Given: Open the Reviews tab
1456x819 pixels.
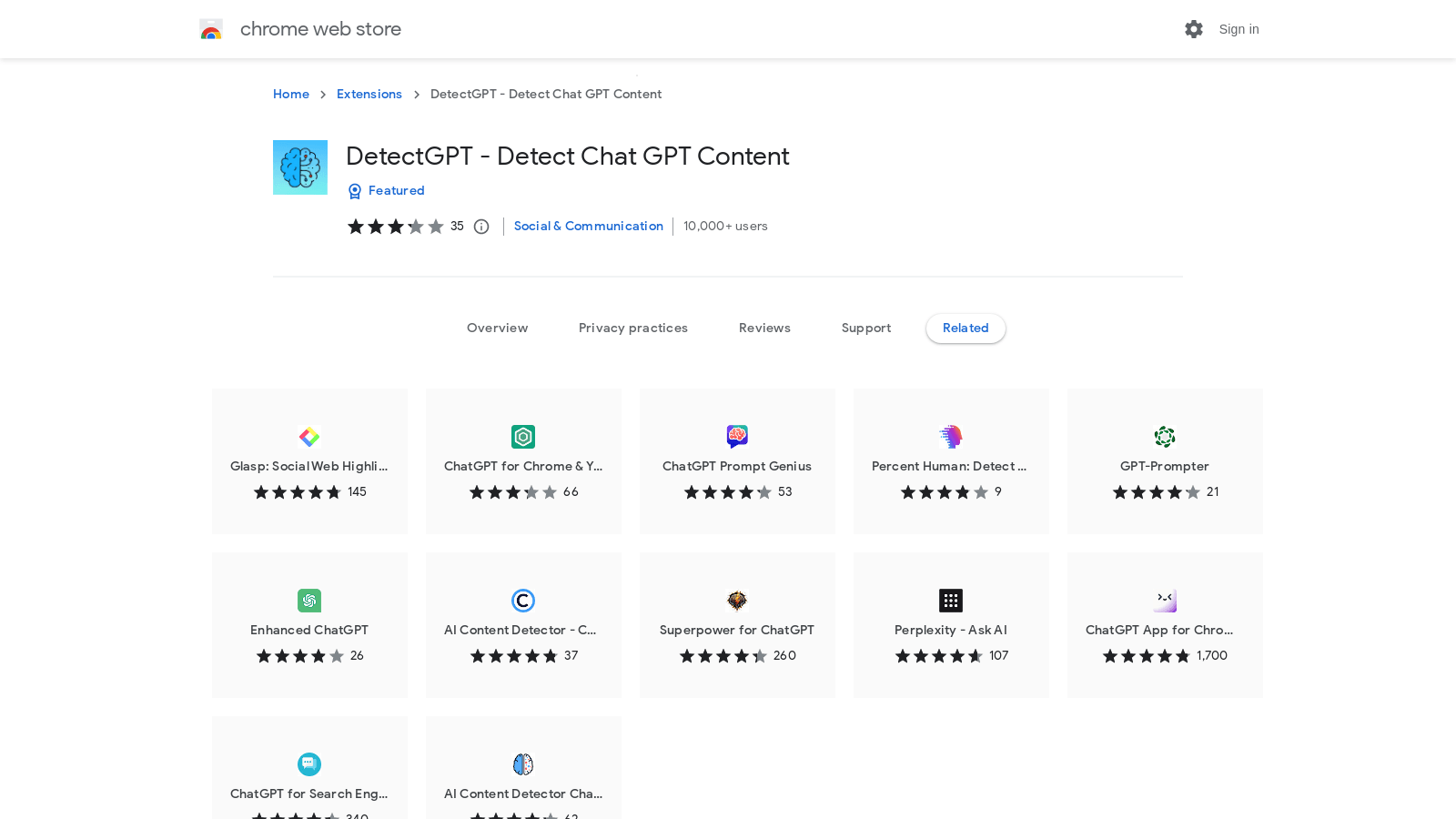Looking at the screenshot, I should [764, 329].
